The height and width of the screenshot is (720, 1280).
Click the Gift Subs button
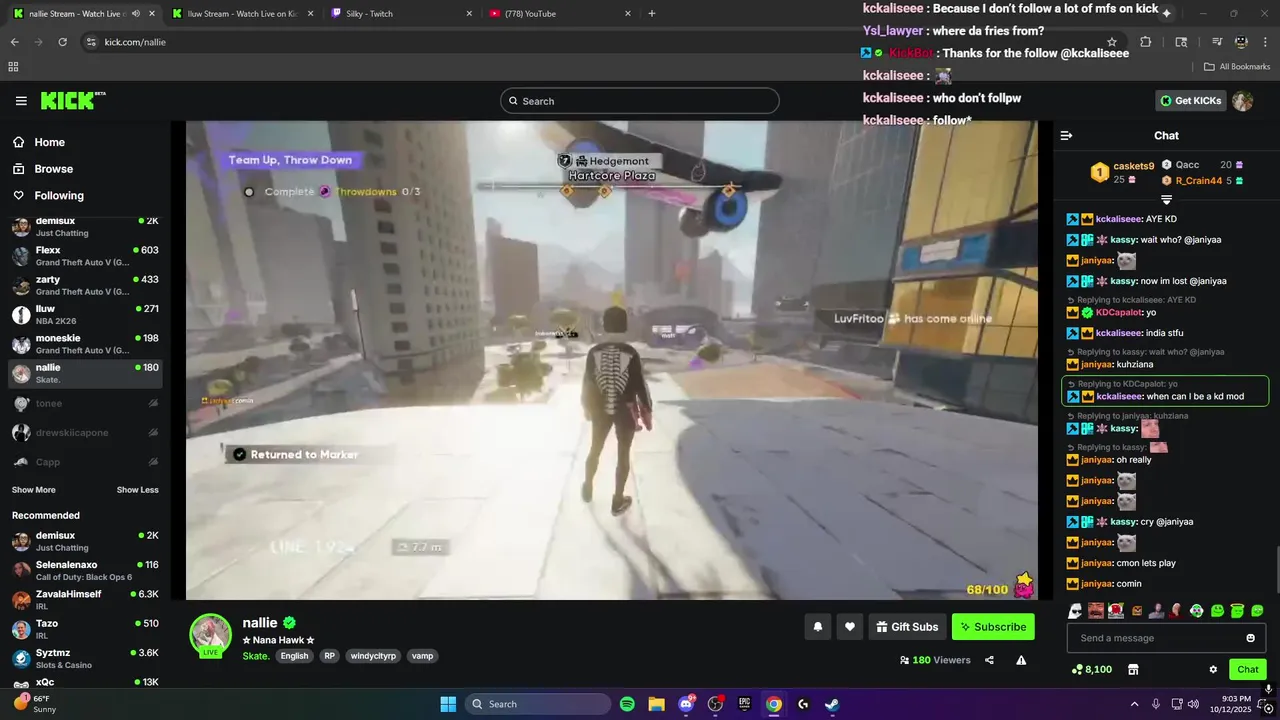click(907, 627)
